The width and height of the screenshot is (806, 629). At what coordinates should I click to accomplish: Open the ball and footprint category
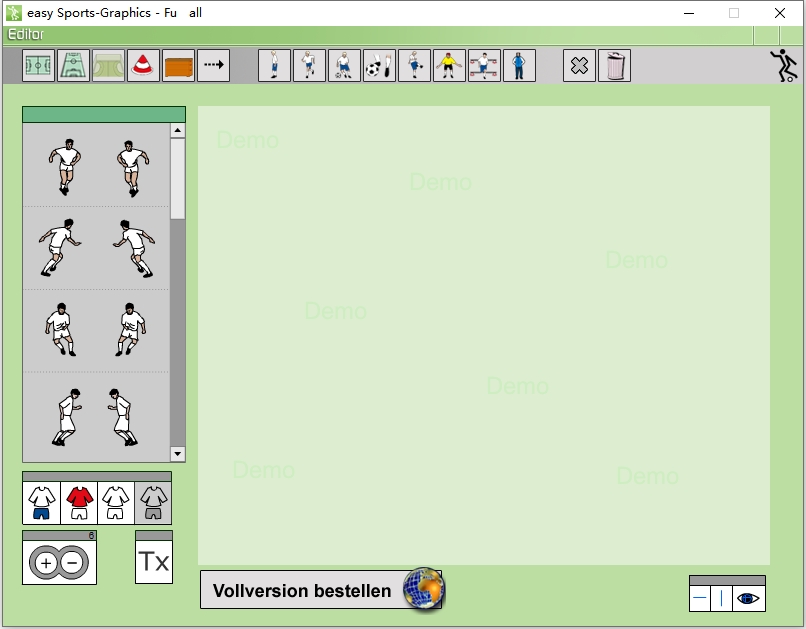(x=379, y=66)
